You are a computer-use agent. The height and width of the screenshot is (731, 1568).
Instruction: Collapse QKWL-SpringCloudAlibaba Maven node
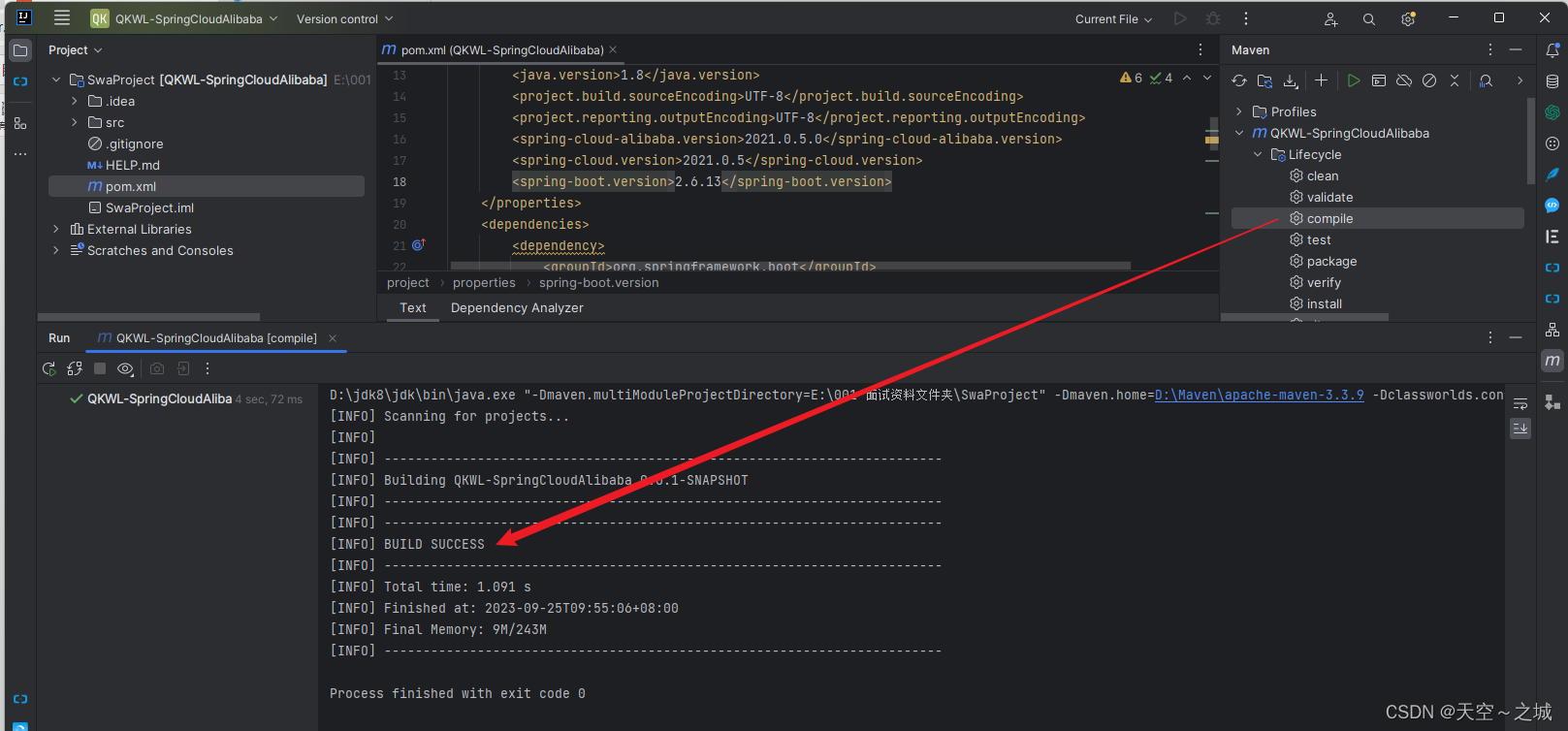(1239, 133)
